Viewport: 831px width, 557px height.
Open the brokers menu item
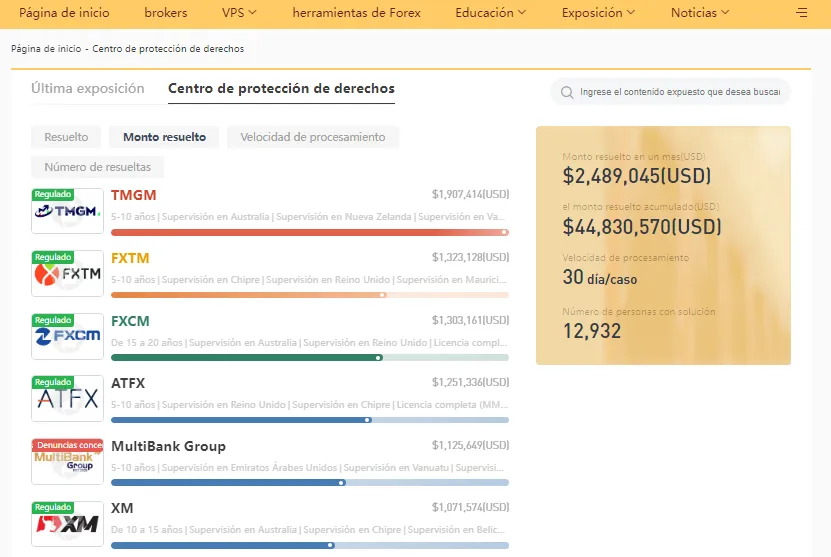pos(166,13)
